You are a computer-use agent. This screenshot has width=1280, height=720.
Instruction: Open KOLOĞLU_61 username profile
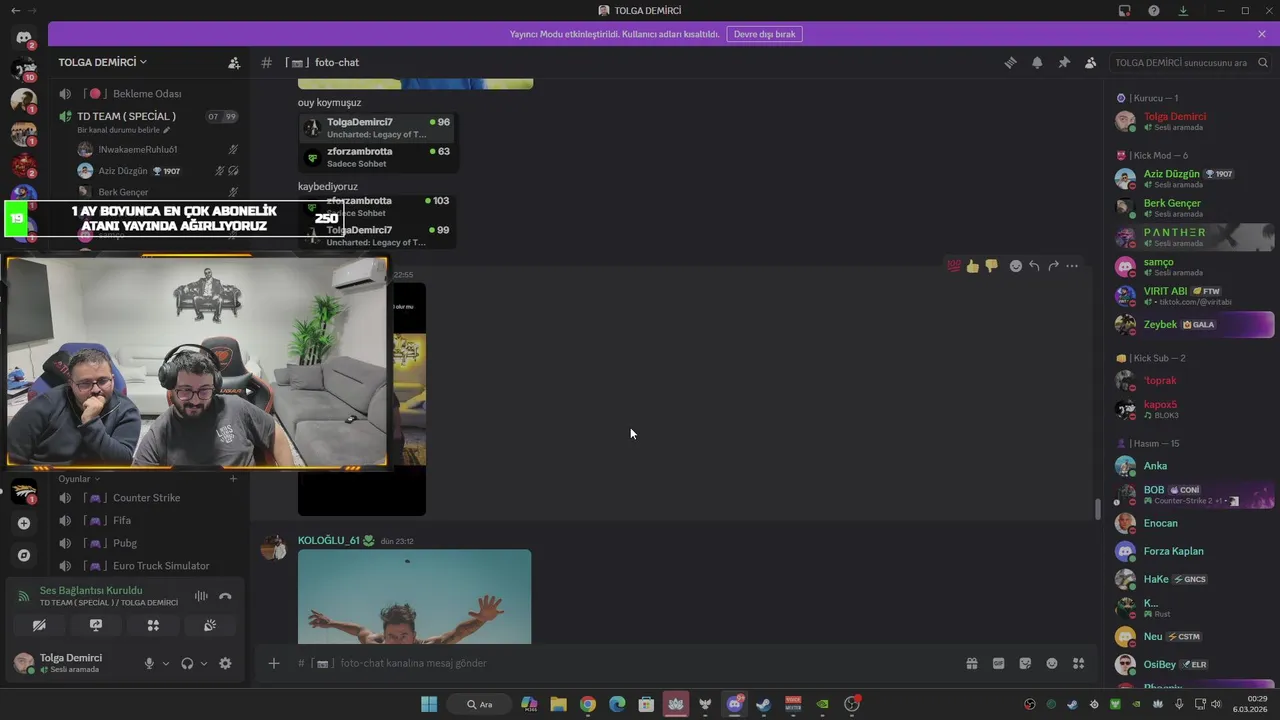pyautogui.click(x=327, y=541)
